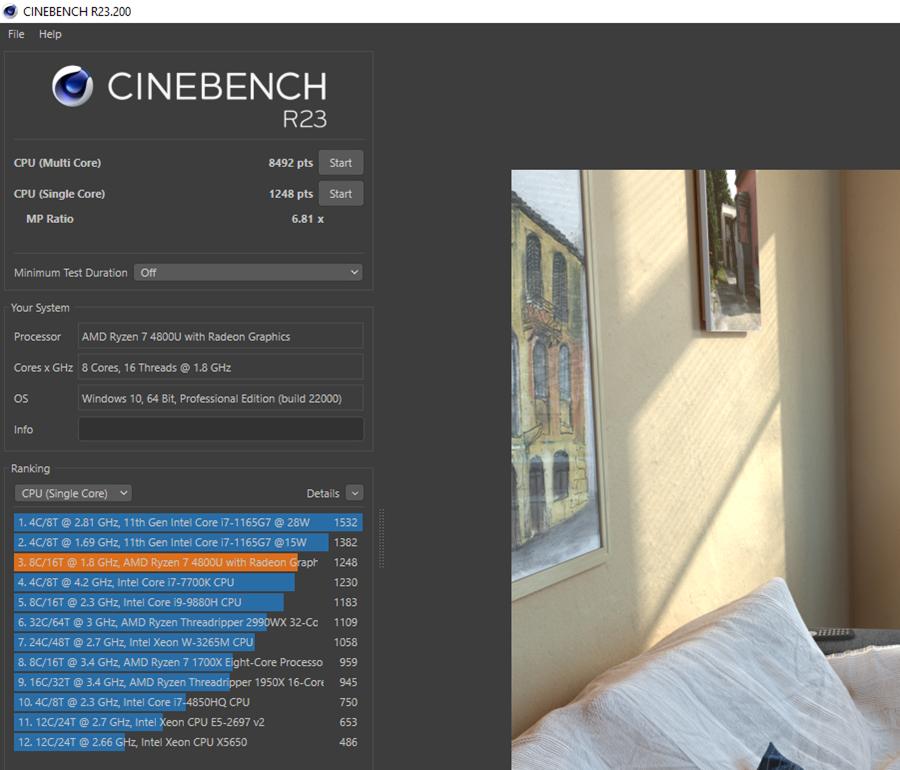This screenshot has height=770, width=900.
Task: Click the 486 ranking score value
Action: coord(348,742)
